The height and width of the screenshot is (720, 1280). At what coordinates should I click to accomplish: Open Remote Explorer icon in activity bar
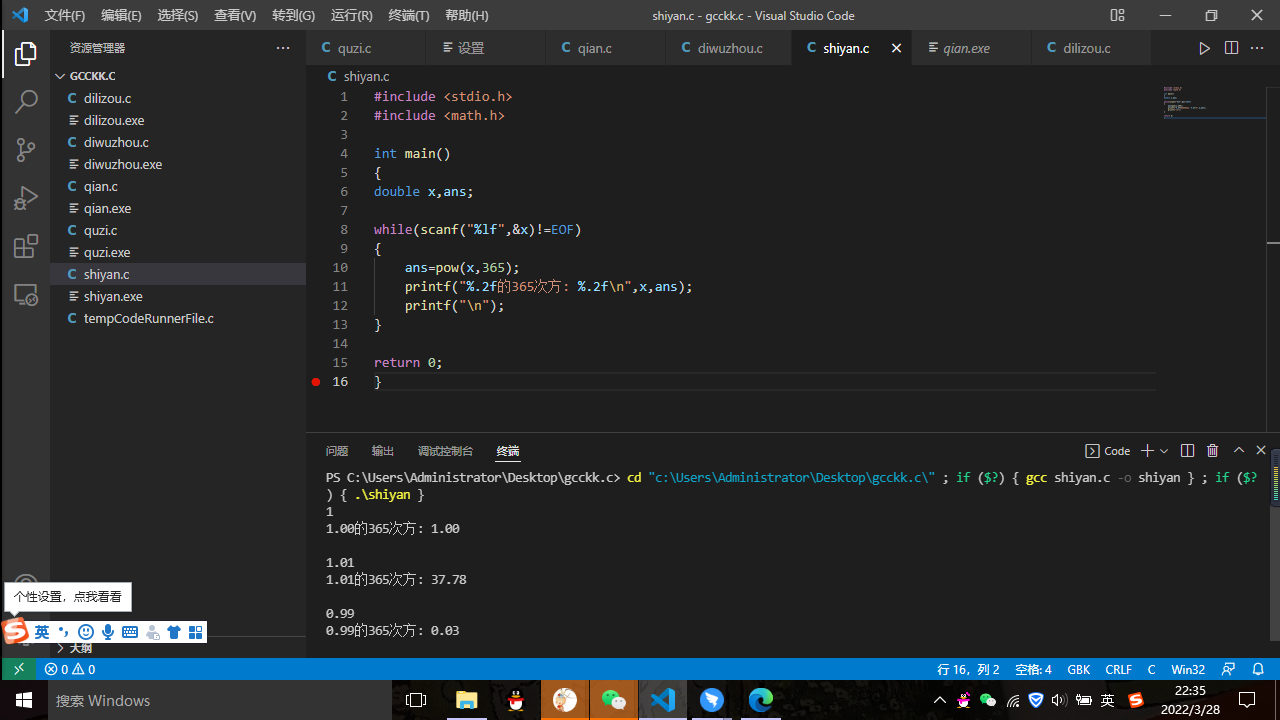click(26, 295)
